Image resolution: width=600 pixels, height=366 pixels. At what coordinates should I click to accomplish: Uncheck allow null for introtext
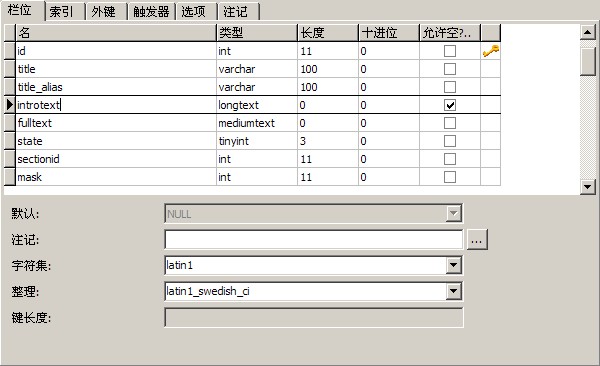(450, 105)
